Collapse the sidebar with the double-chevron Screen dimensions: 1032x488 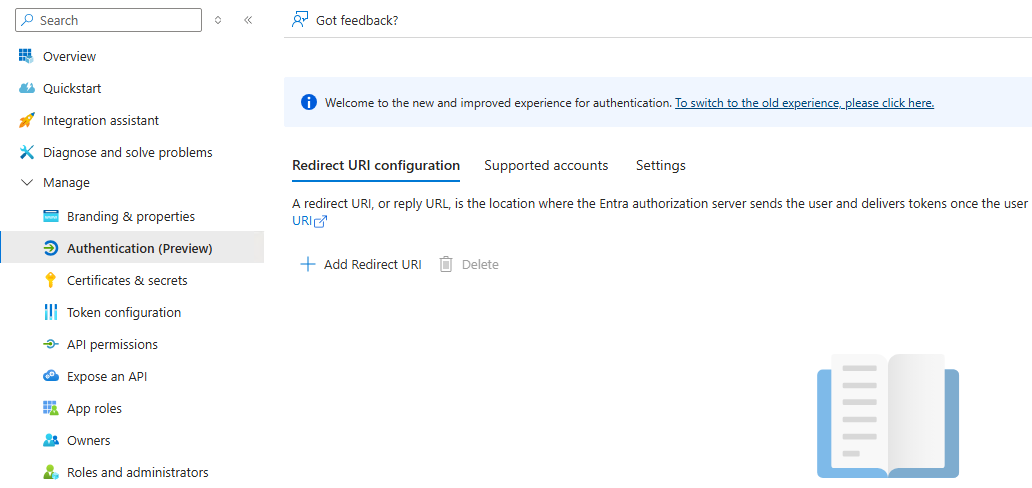pos(248,20)
